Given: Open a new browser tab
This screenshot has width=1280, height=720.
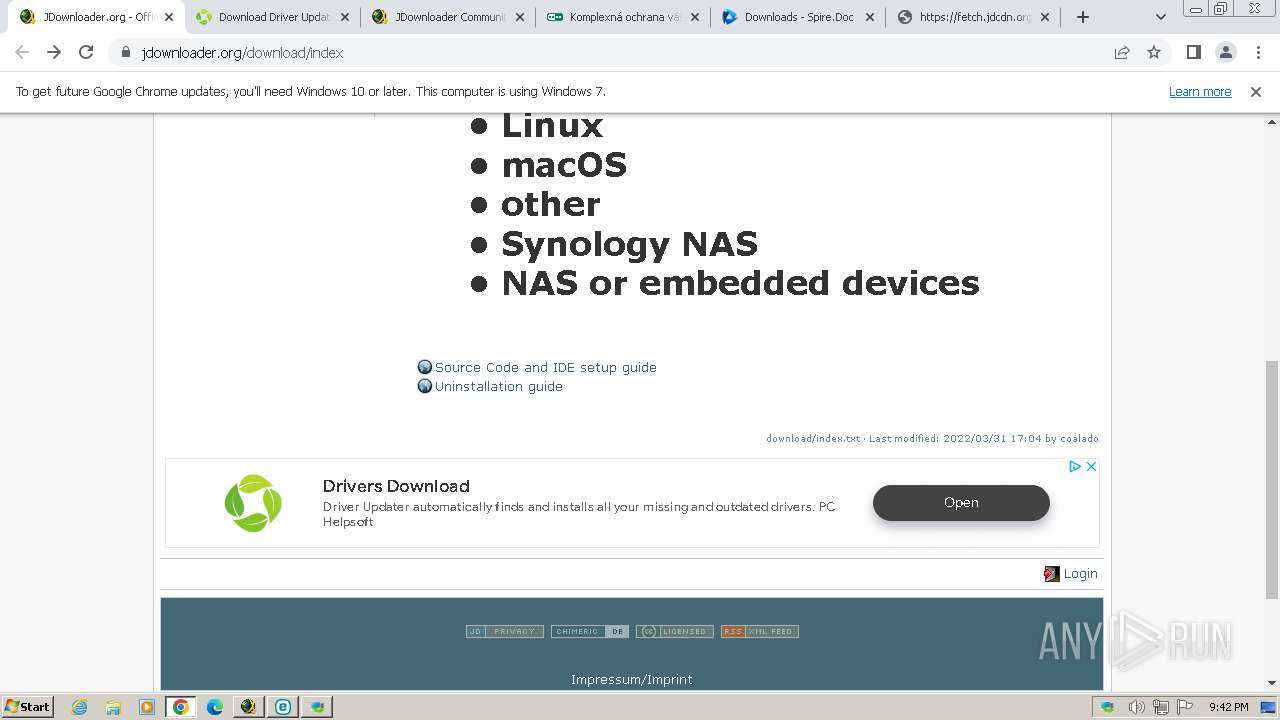Looking at the screenshot, I should point(1082,17).
